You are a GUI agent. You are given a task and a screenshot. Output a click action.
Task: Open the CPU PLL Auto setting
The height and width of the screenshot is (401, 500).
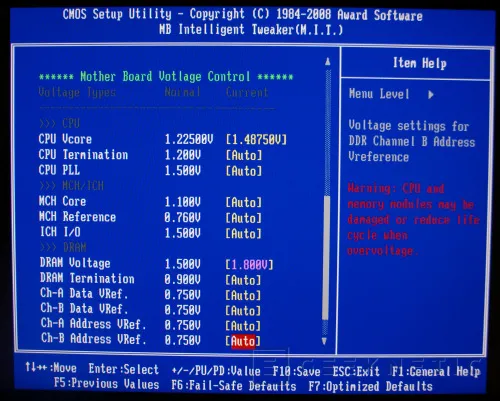tap(244, 171)
